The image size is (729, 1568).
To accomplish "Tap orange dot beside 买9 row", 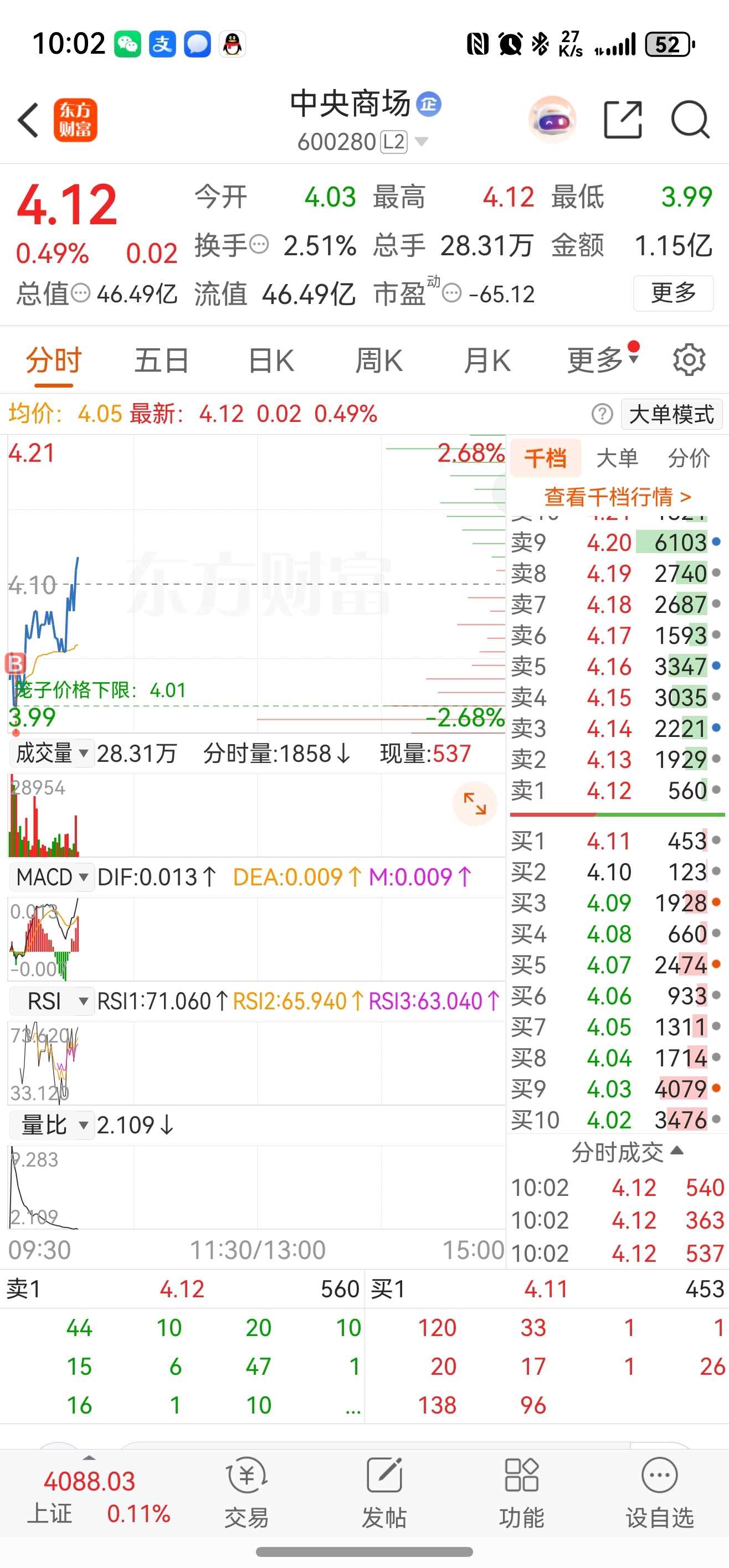I will pyautogui.click(x=716, y=1088).
